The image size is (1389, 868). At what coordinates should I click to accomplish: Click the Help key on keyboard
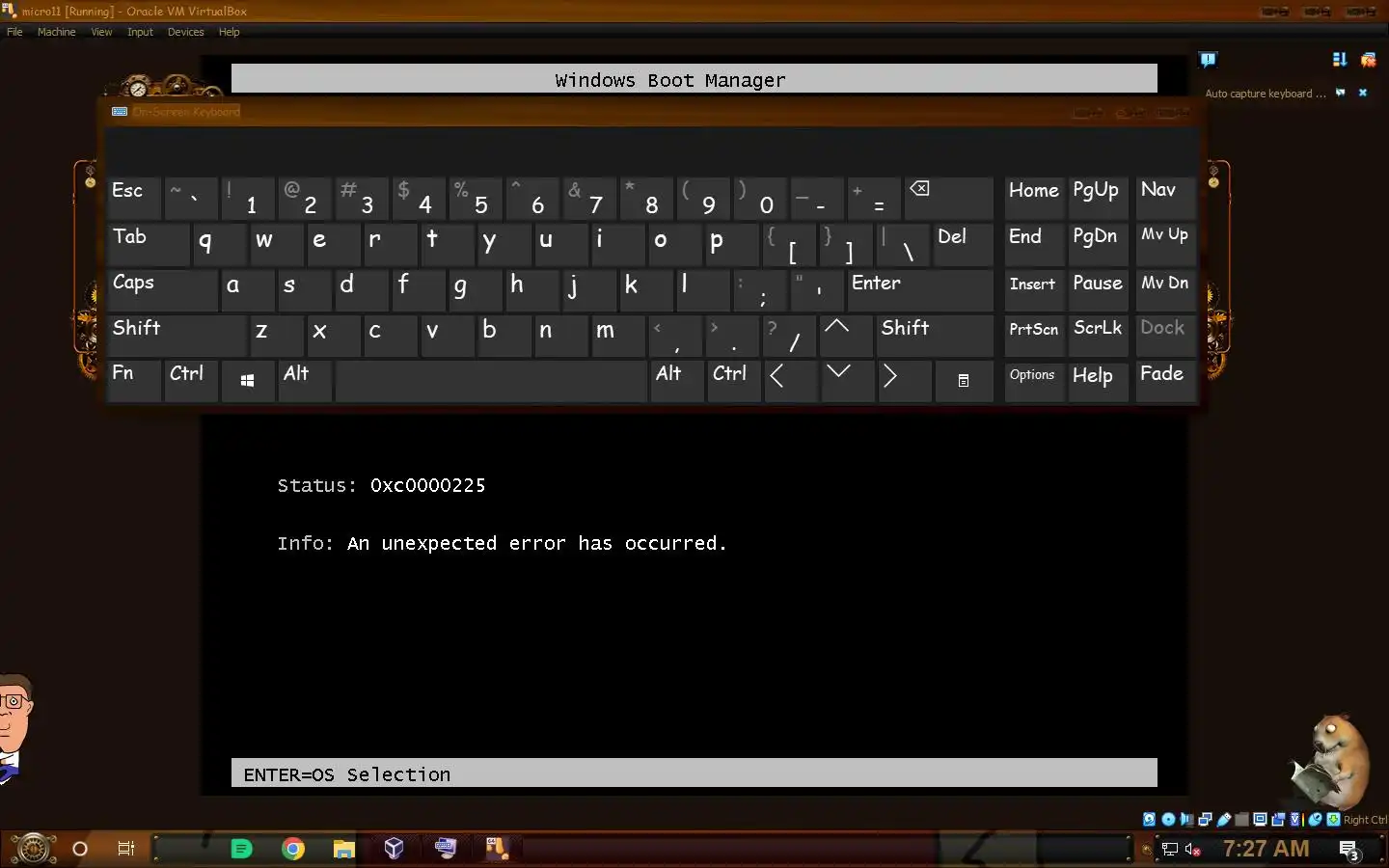pos(1098,381)
